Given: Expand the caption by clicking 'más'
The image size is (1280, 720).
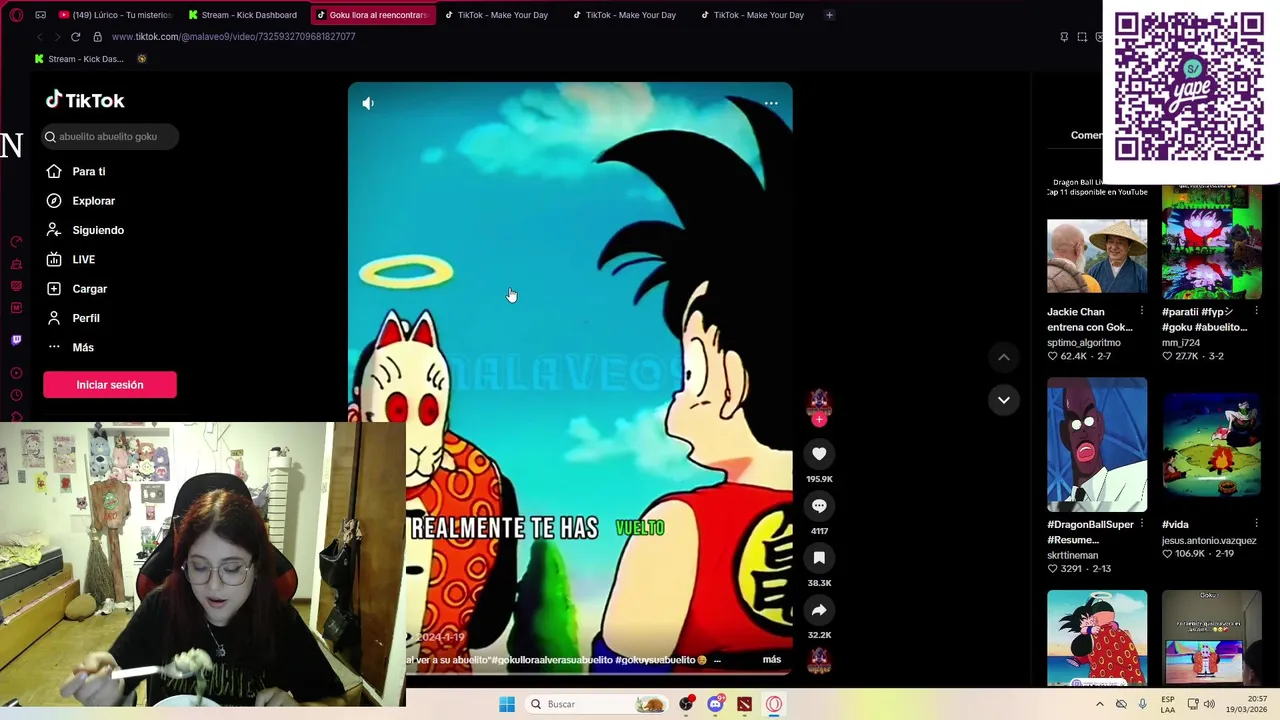Looking at the screenshot, I should (771, 659).
